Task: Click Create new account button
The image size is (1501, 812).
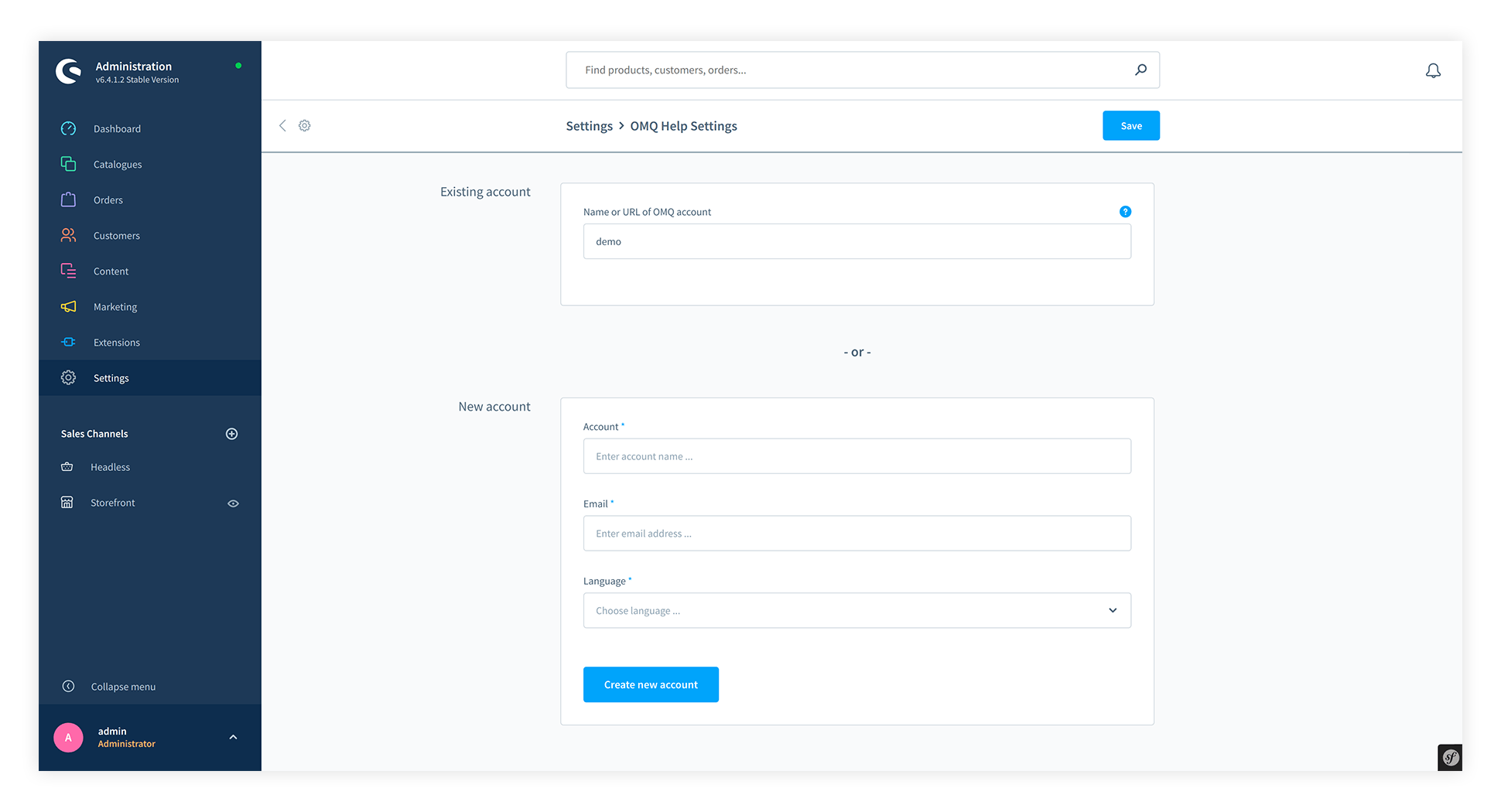Action: click(x=651, y=684)
